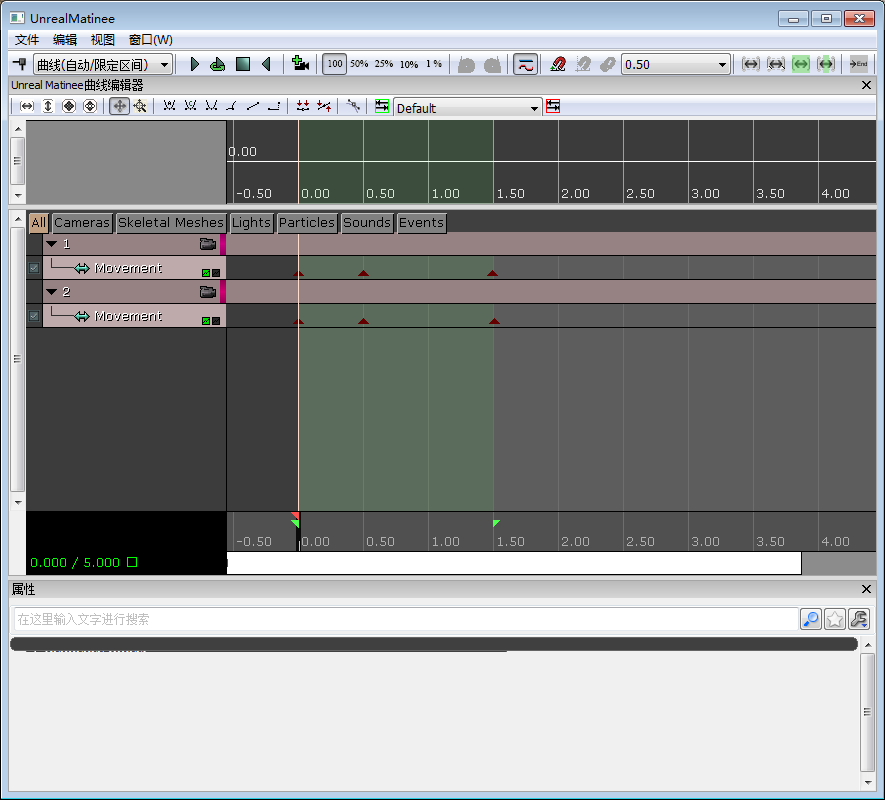This screenshot has width=885, height=800.
Task: Set playback speed to 10%
Action: 409,64
